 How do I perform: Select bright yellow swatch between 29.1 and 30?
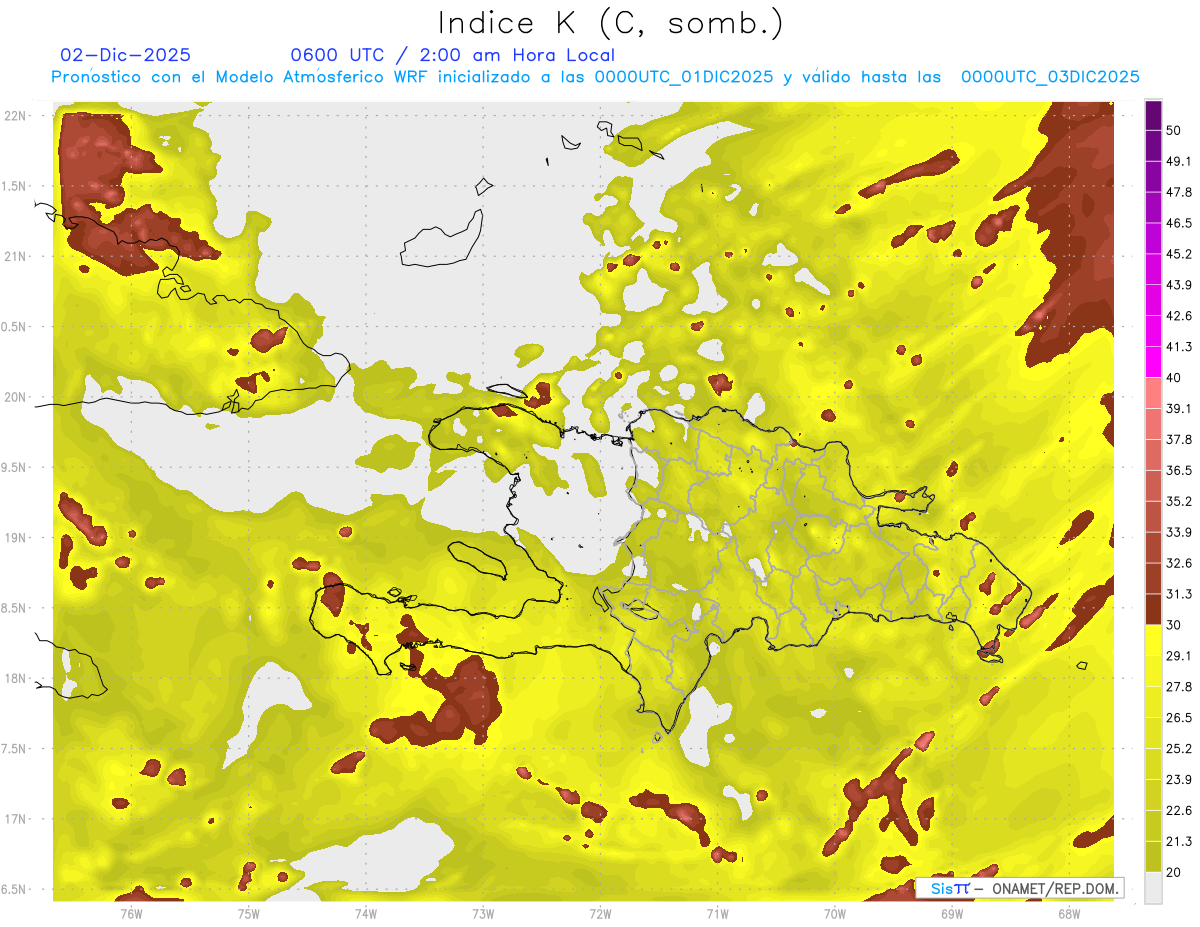pyautogui.click(x=1153, y=640)
